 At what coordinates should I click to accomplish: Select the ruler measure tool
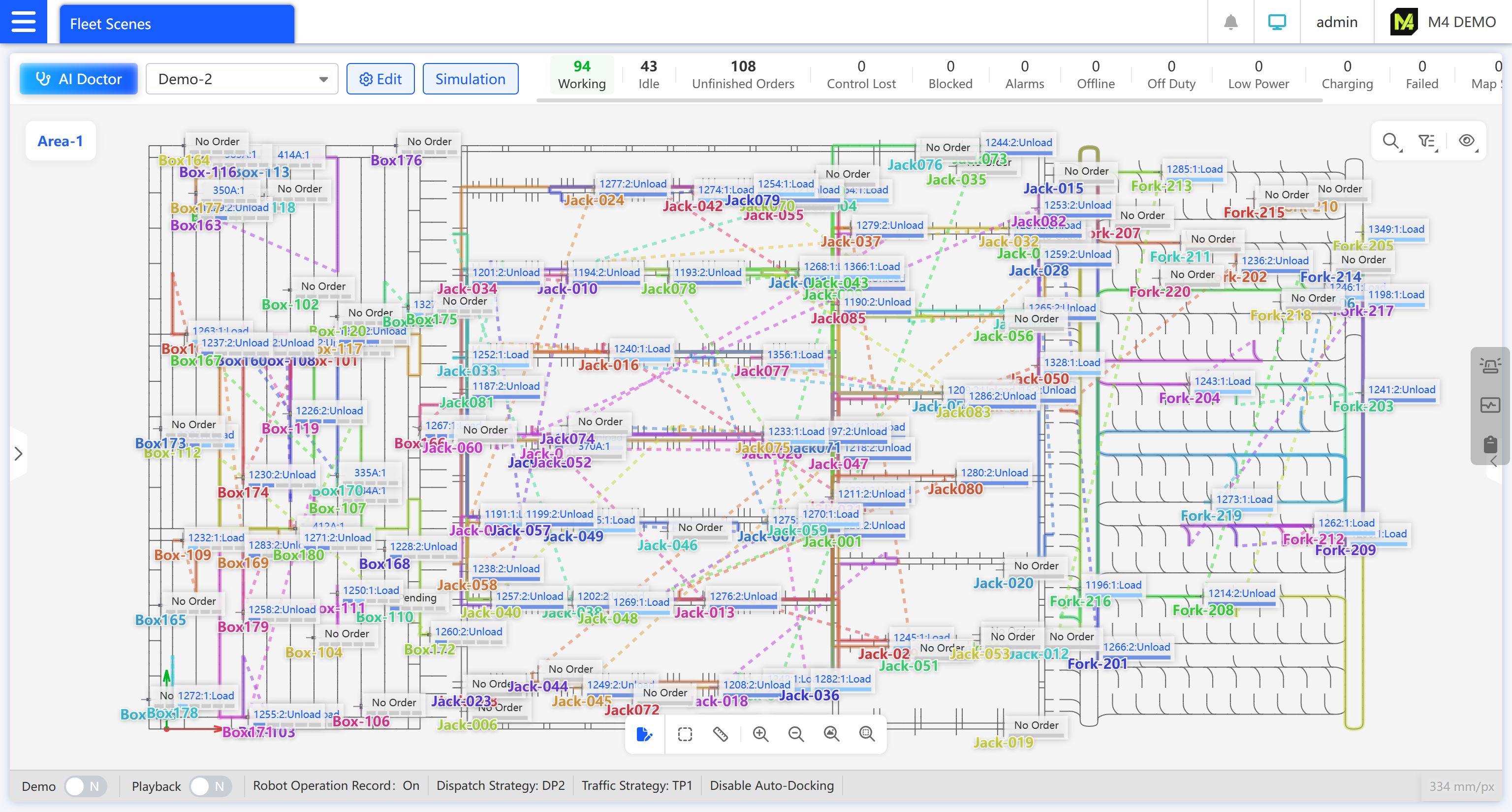720,734
